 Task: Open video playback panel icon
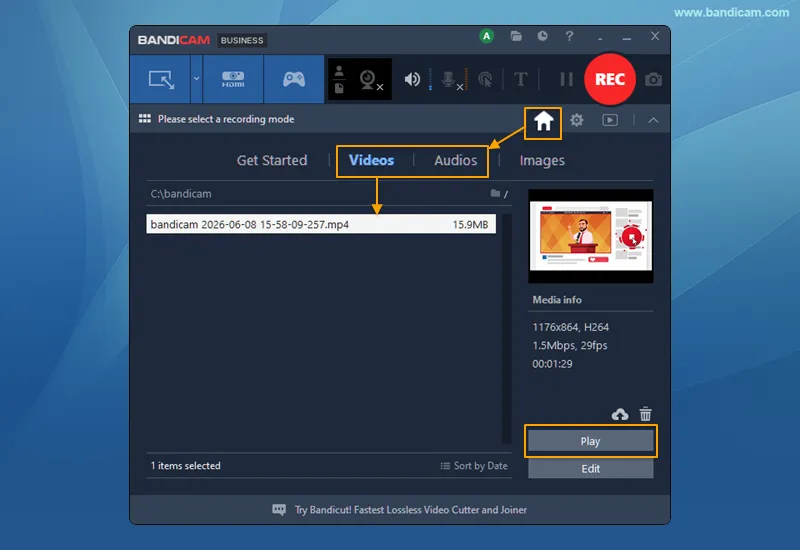coord(610,120)
